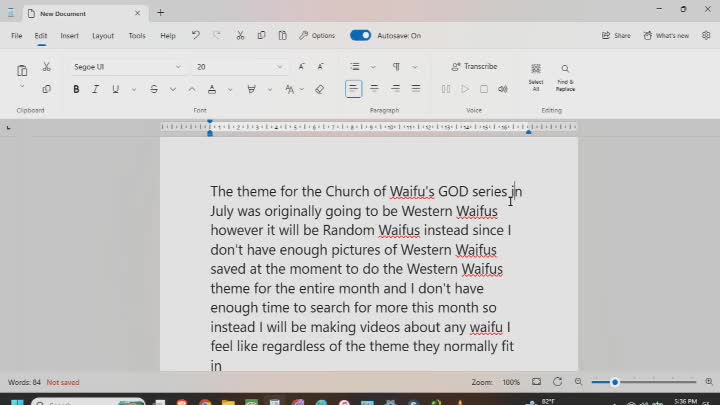Click the Undo arrow icon

point(196,35)
